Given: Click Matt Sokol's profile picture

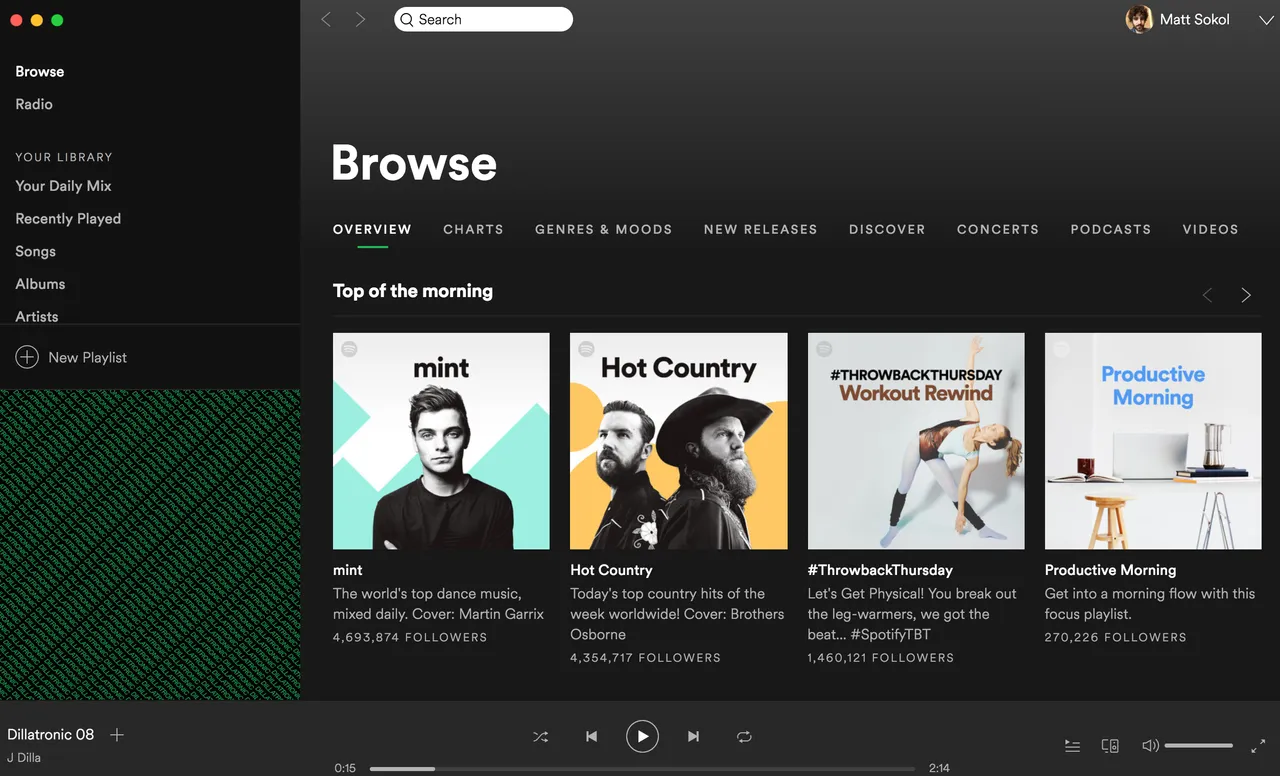Looking at the screenshot, I should (x=1139, y=19).
